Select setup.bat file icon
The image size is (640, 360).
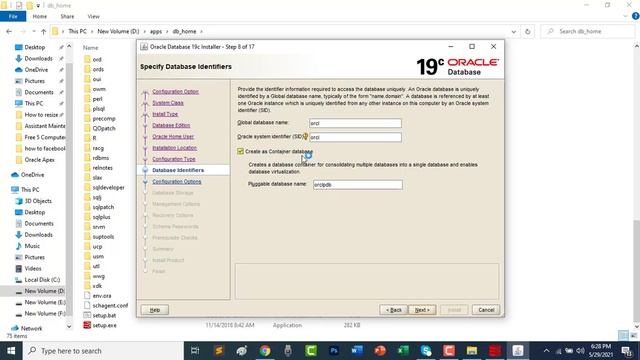point(87,316)
